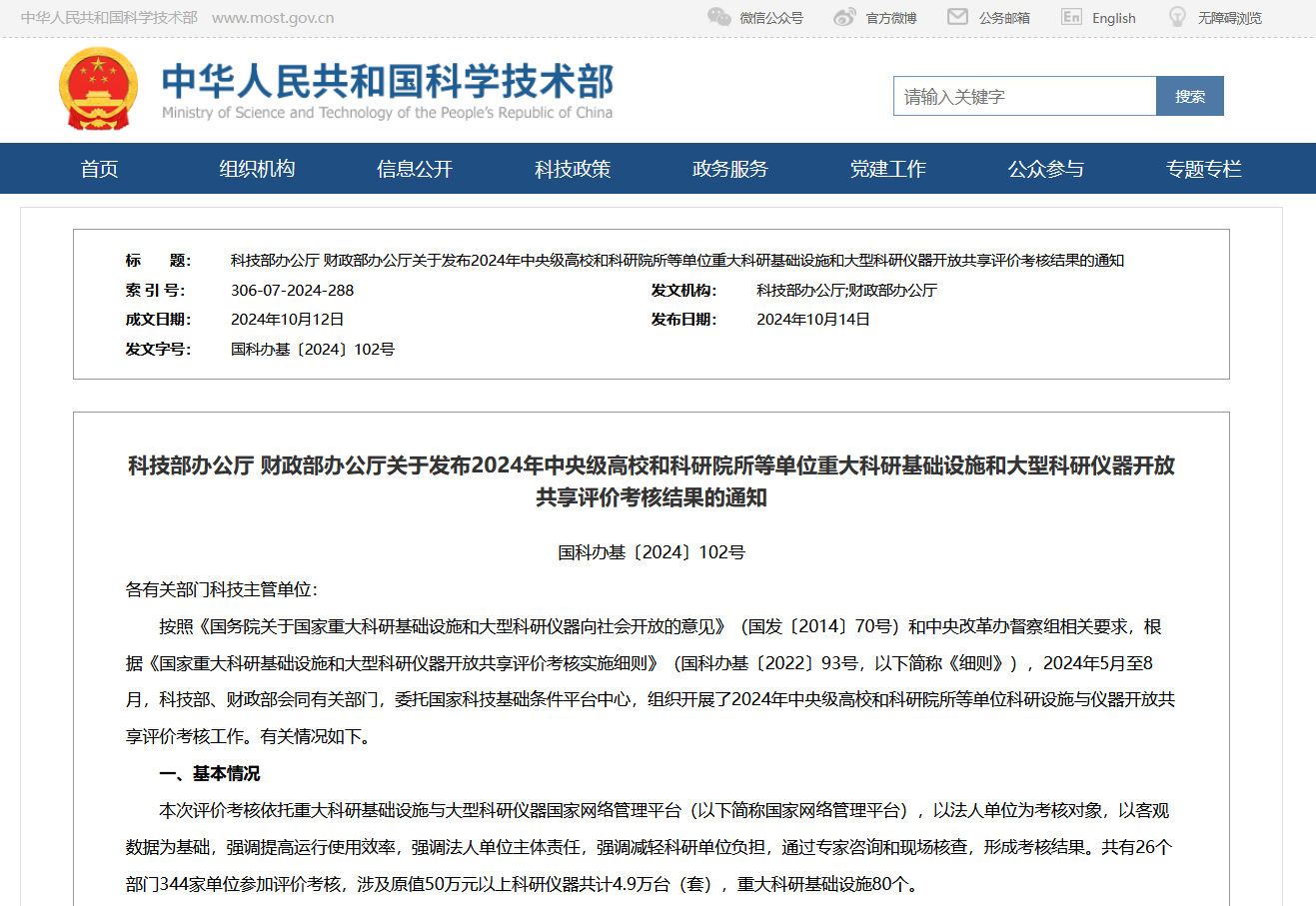
Task: Open the 组织机构 menu item
Action: pyautogui.click(x=257, y=169)
